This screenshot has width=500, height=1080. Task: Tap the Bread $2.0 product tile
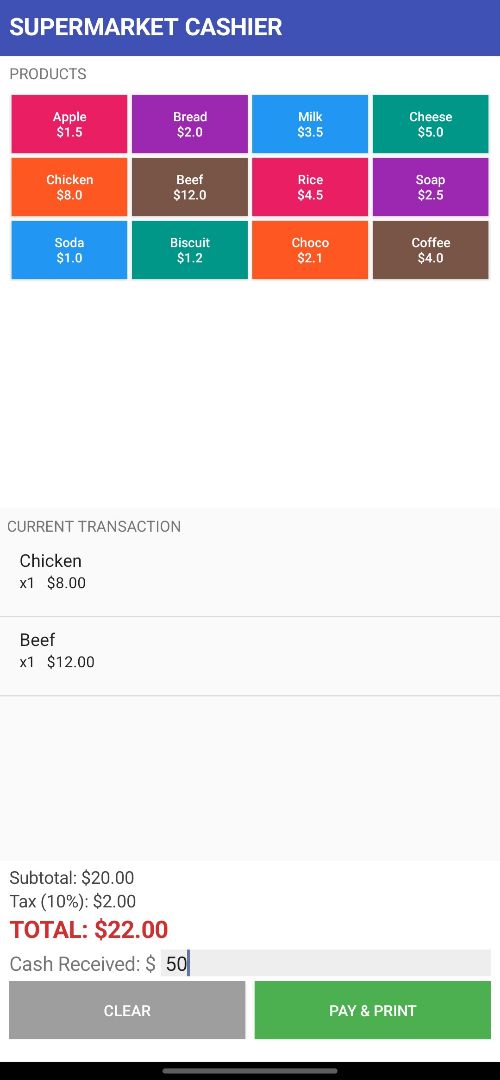189,124
